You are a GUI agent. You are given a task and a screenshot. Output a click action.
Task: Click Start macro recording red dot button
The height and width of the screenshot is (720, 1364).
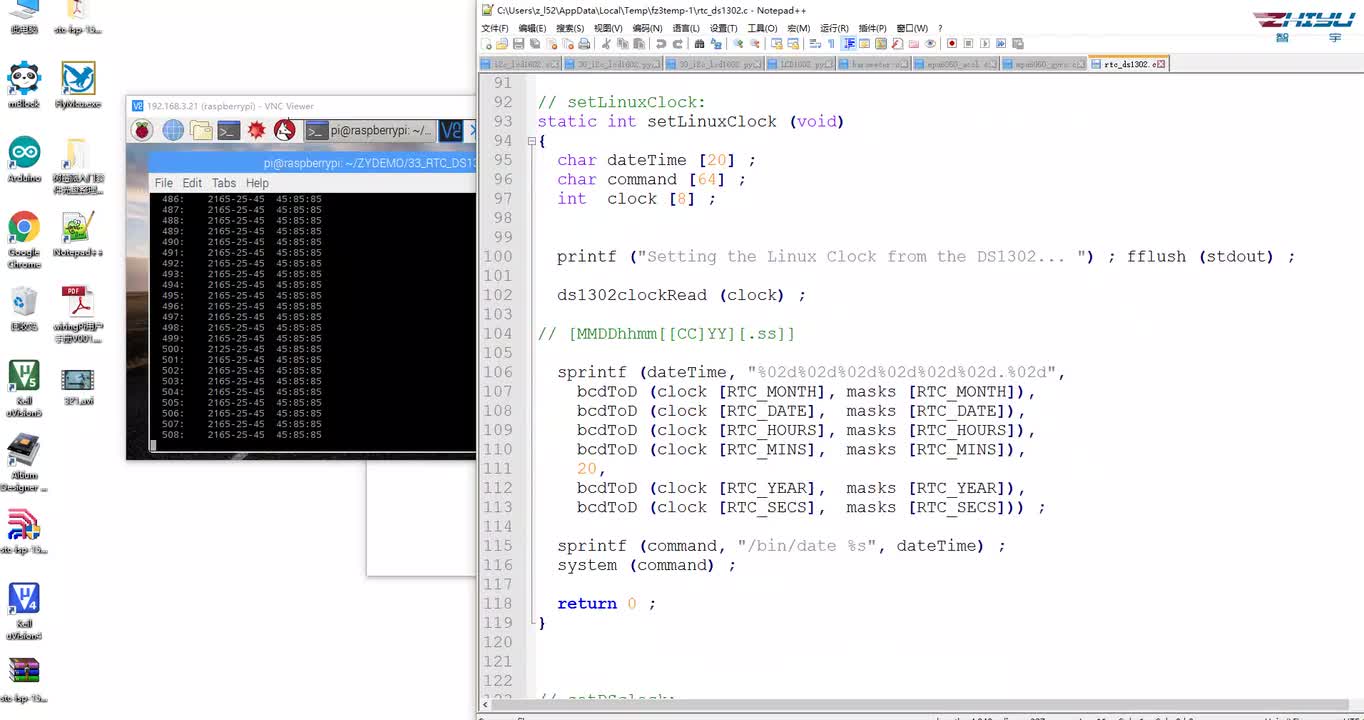[x=952, y=44]
